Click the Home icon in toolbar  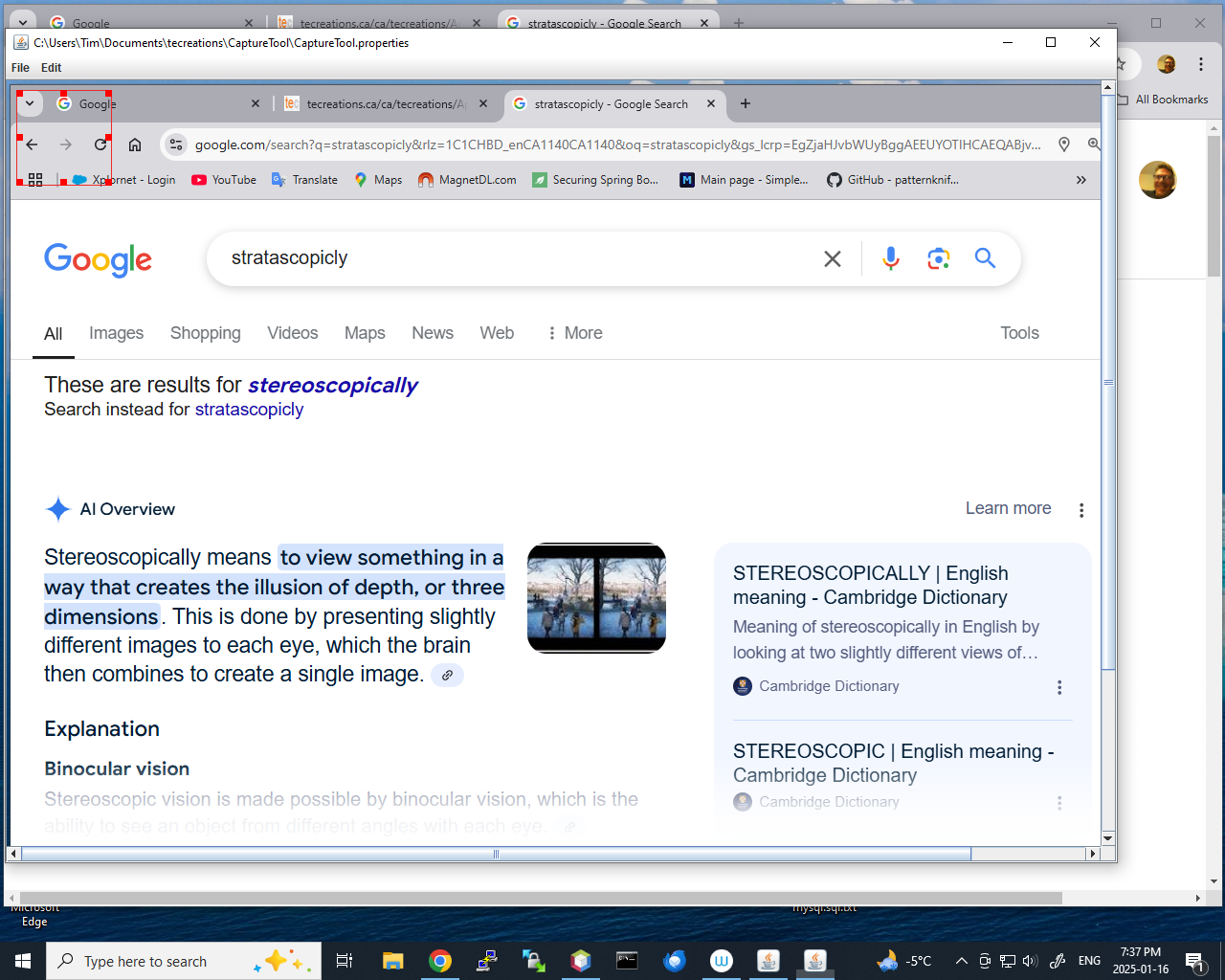click(135, 145)
